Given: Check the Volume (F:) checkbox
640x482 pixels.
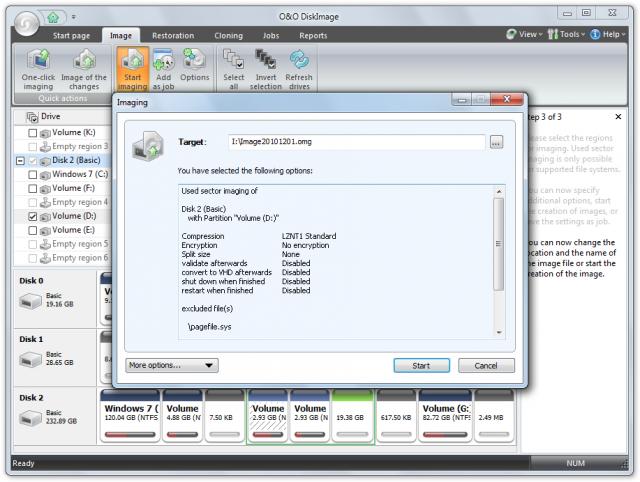Looking at the screenshot, I should (33, 189).
